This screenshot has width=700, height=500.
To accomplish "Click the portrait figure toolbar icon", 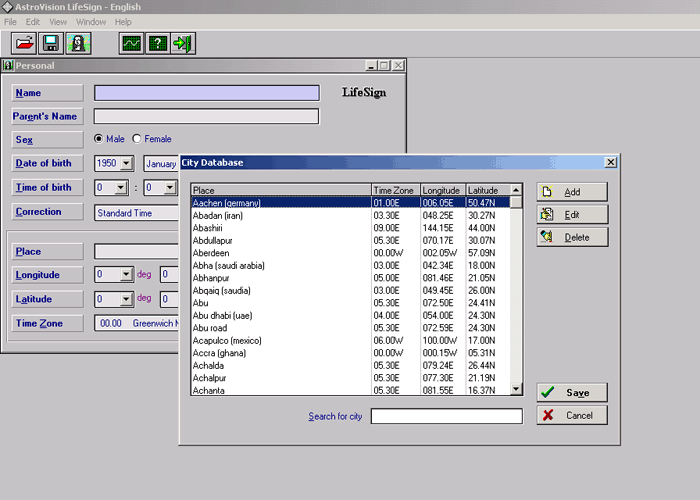I will [78, 43].
